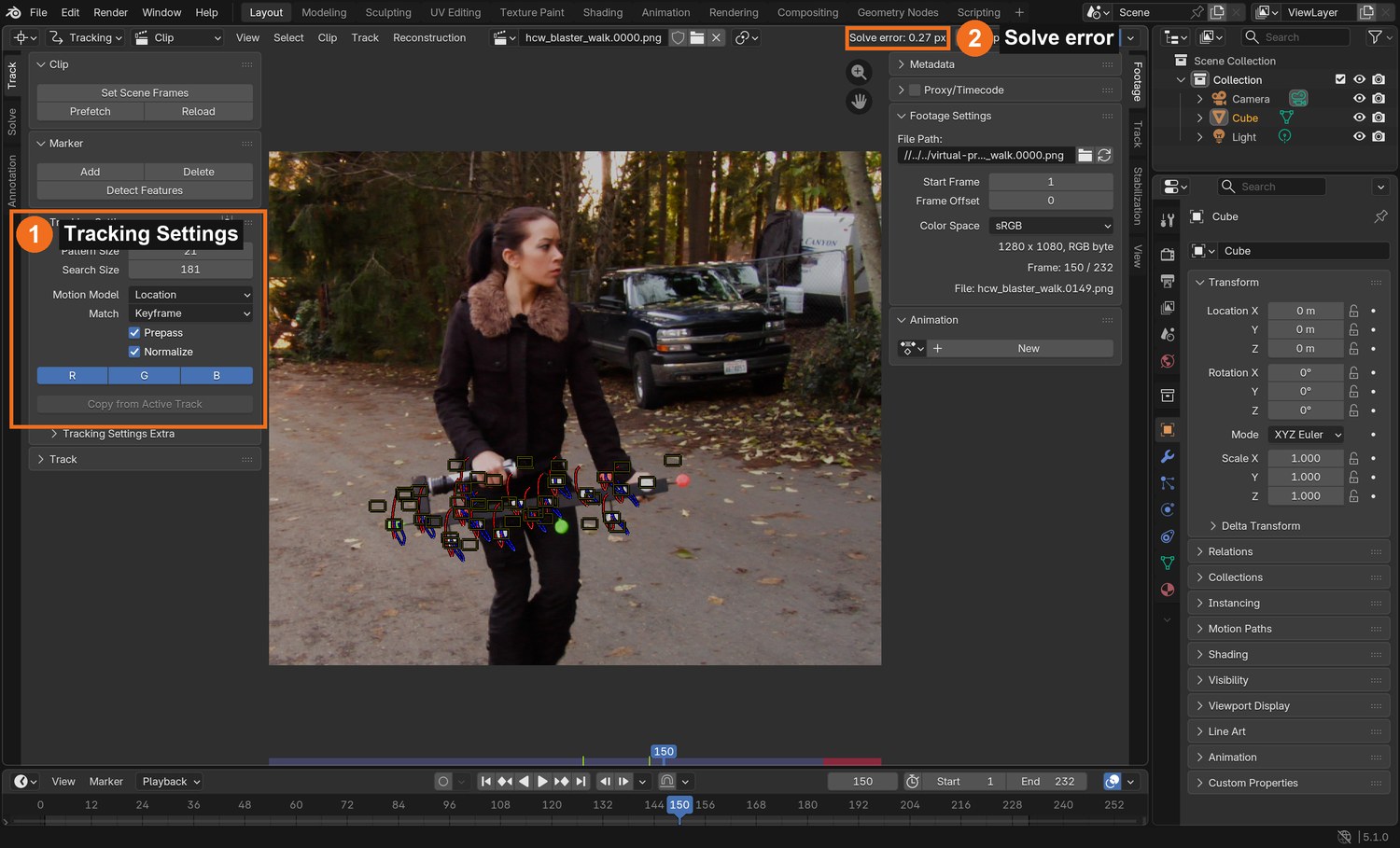1400x848 pixels.
Task: Open the Reconstruction menu in clip editor
Action: pyautogui.click(x=429, y=37)
